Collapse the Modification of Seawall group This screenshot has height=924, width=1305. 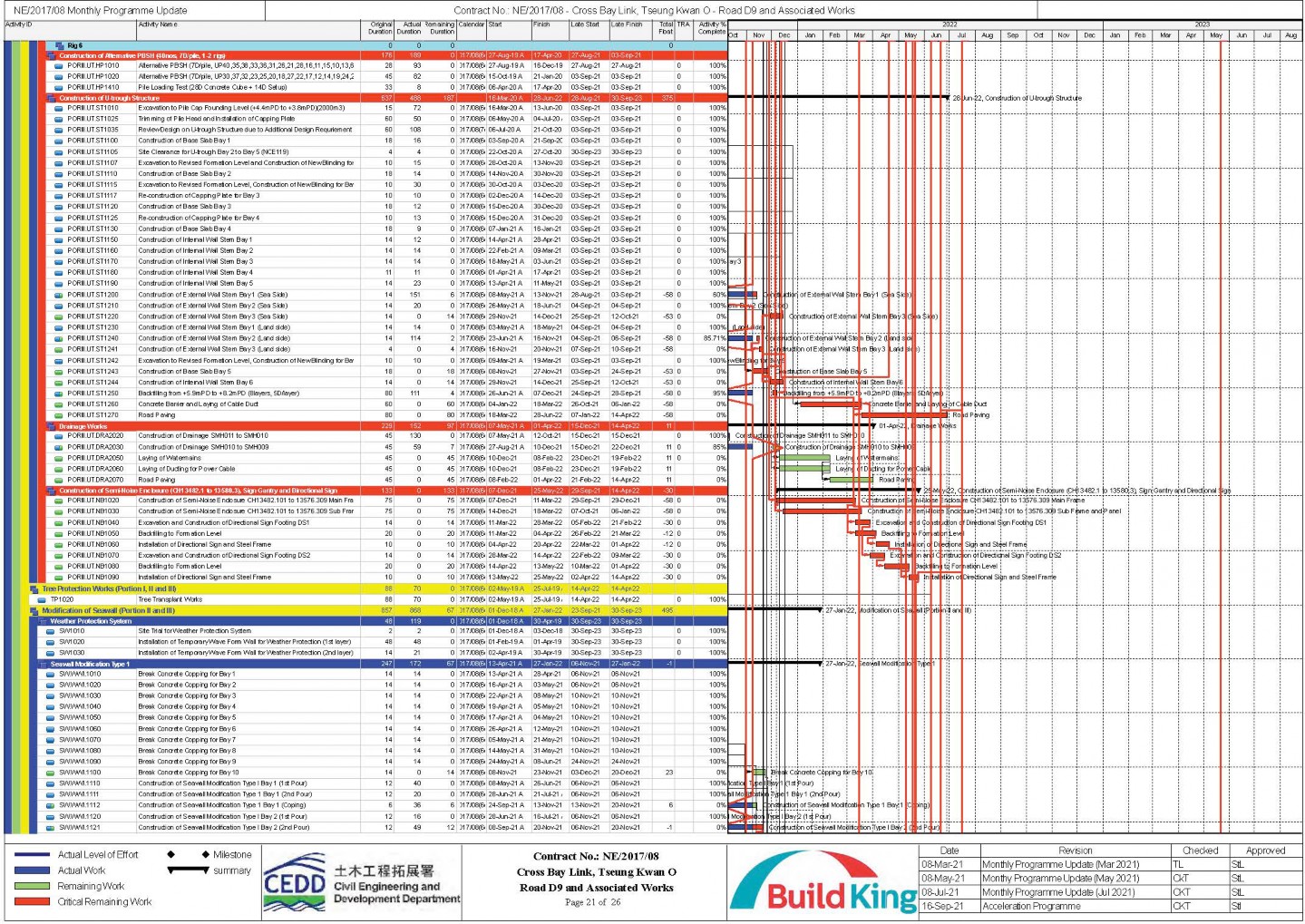[34, 611]
